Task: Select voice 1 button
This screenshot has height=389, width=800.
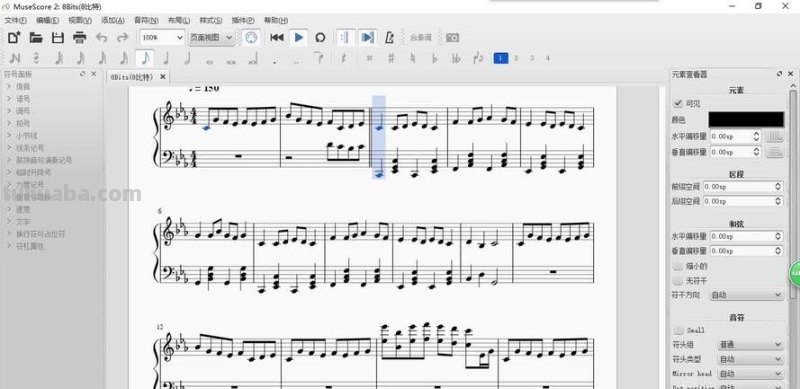Action: point(501,58)
